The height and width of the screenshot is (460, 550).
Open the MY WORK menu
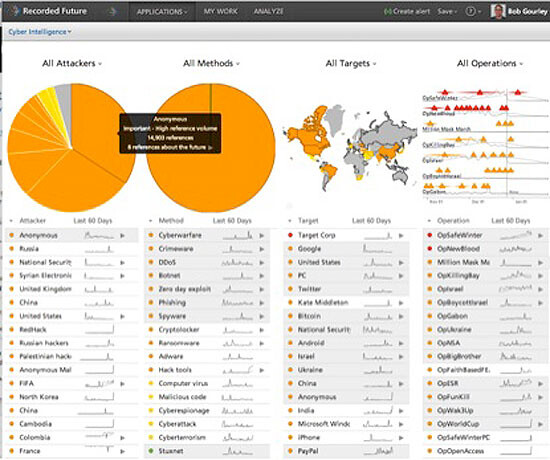click(x=220, y=12)
